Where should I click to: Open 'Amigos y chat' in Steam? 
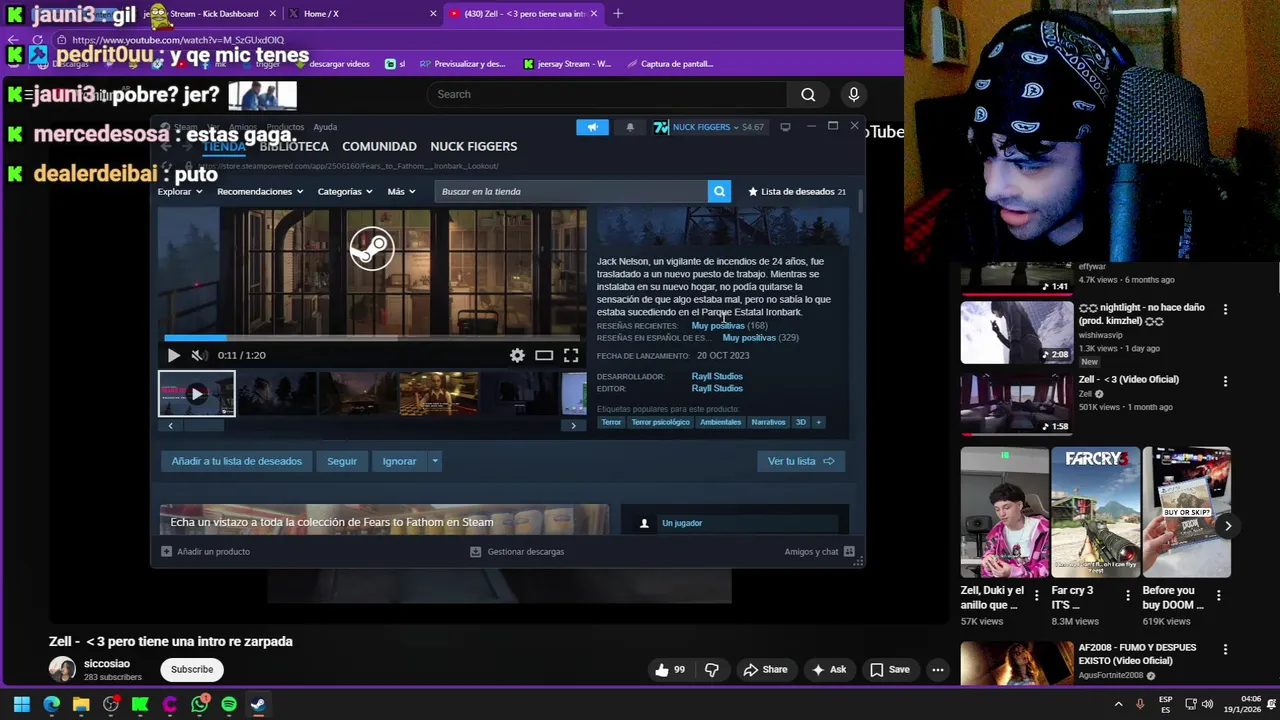(x=819, y=551)
